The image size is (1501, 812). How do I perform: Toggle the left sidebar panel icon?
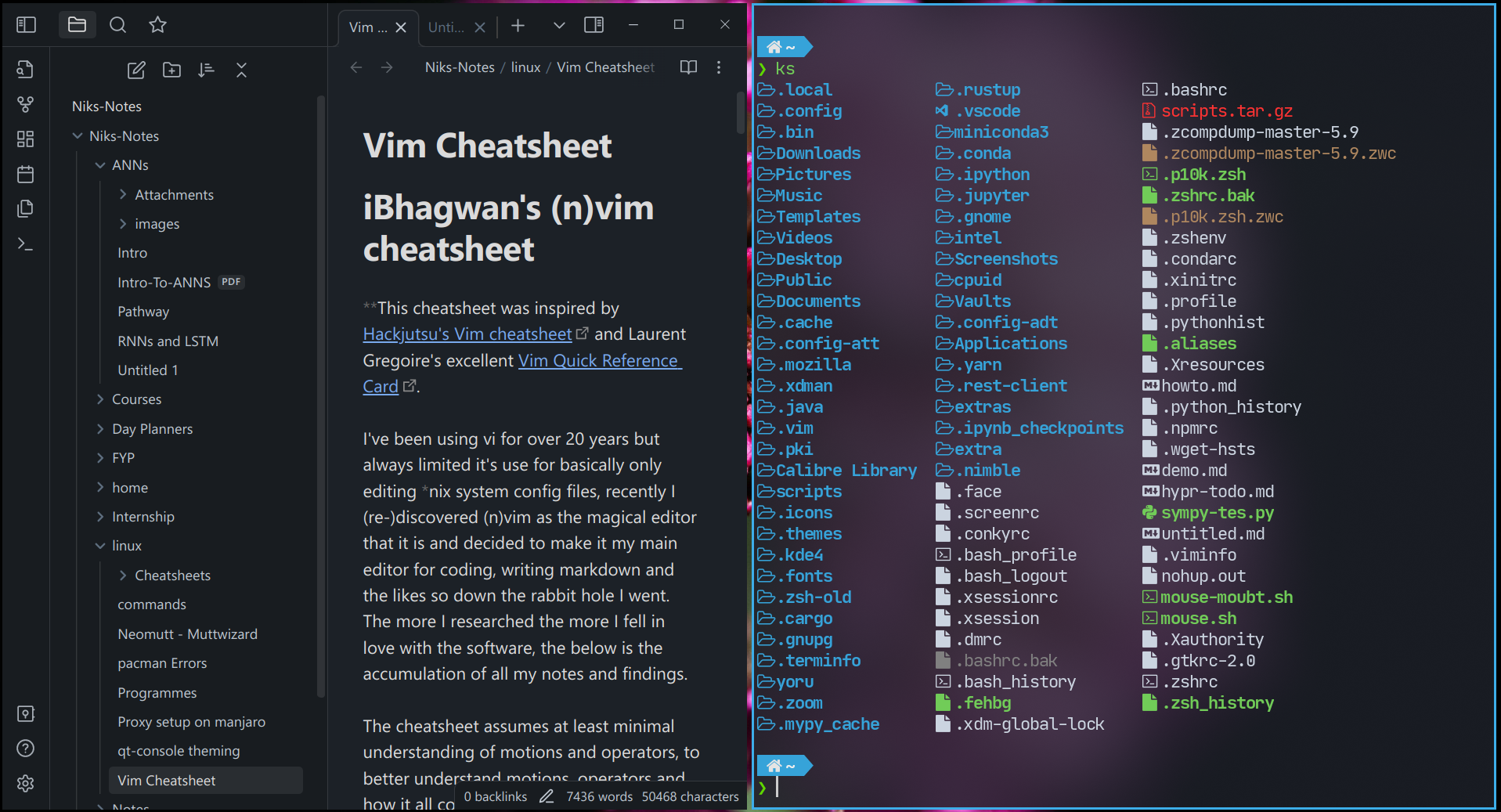(26, 24)
